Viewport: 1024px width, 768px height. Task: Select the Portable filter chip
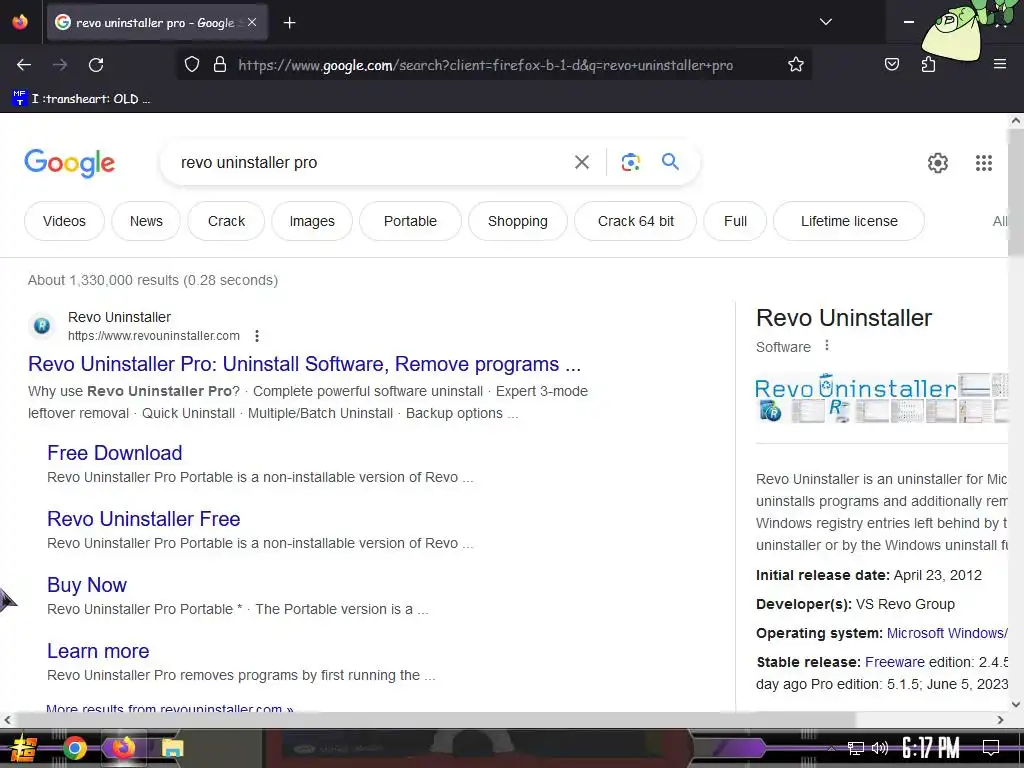(x=410, y=221)
